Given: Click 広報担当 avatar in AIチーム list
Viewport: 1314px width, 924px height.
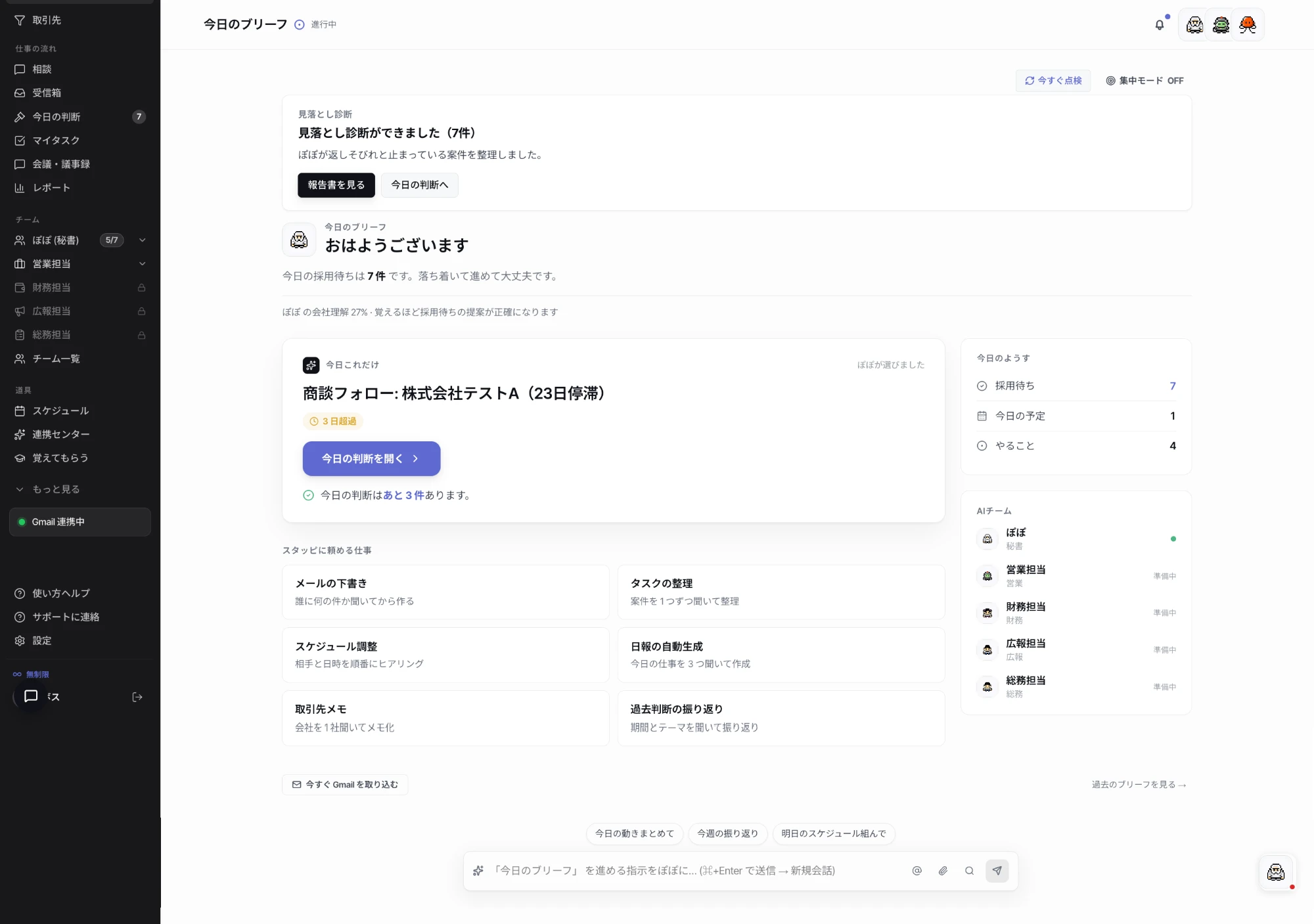Looking at the screenshot, I should (x=987, y=649).
